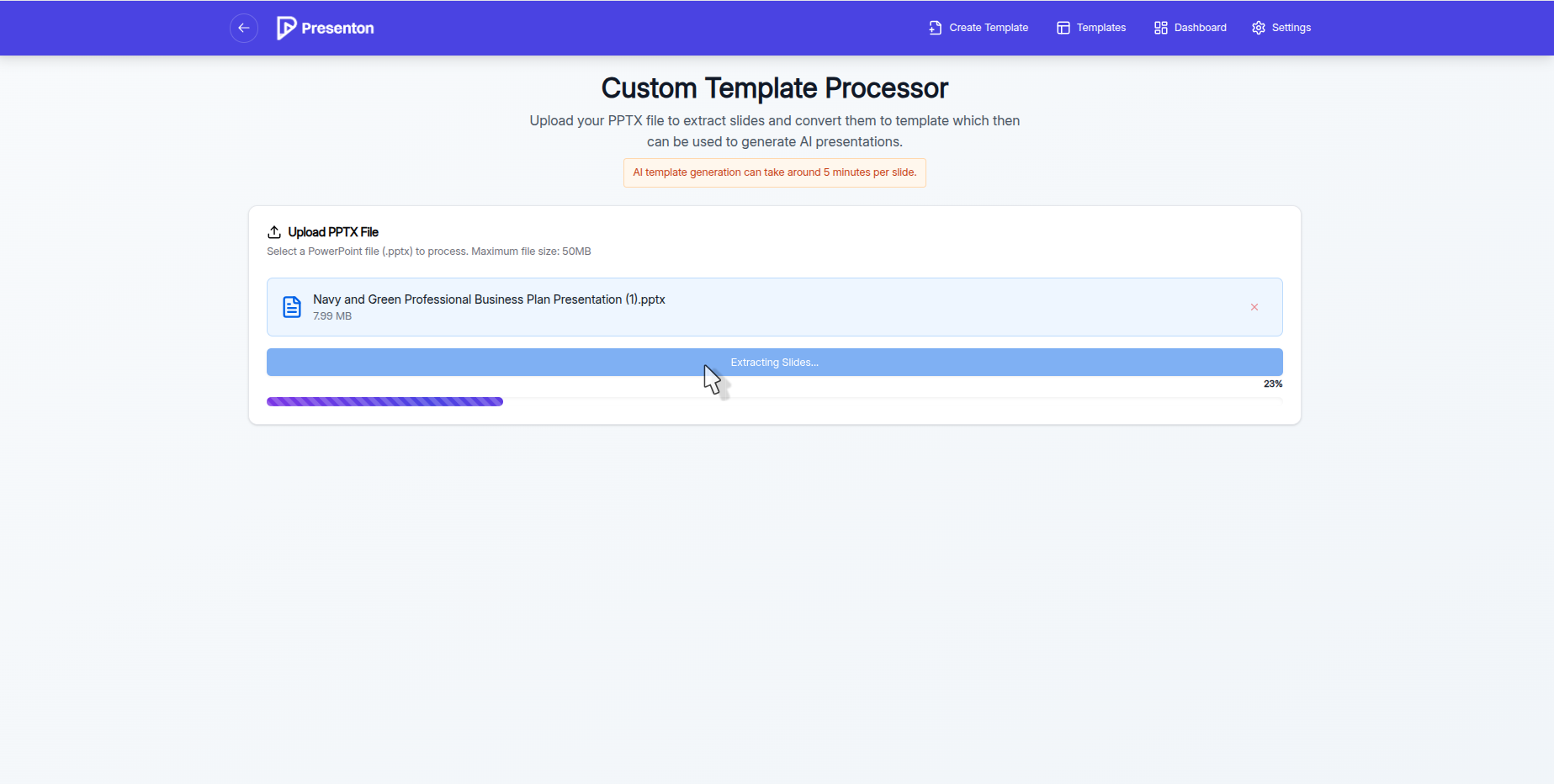Click the 23% percentage label

(1273, 384)
